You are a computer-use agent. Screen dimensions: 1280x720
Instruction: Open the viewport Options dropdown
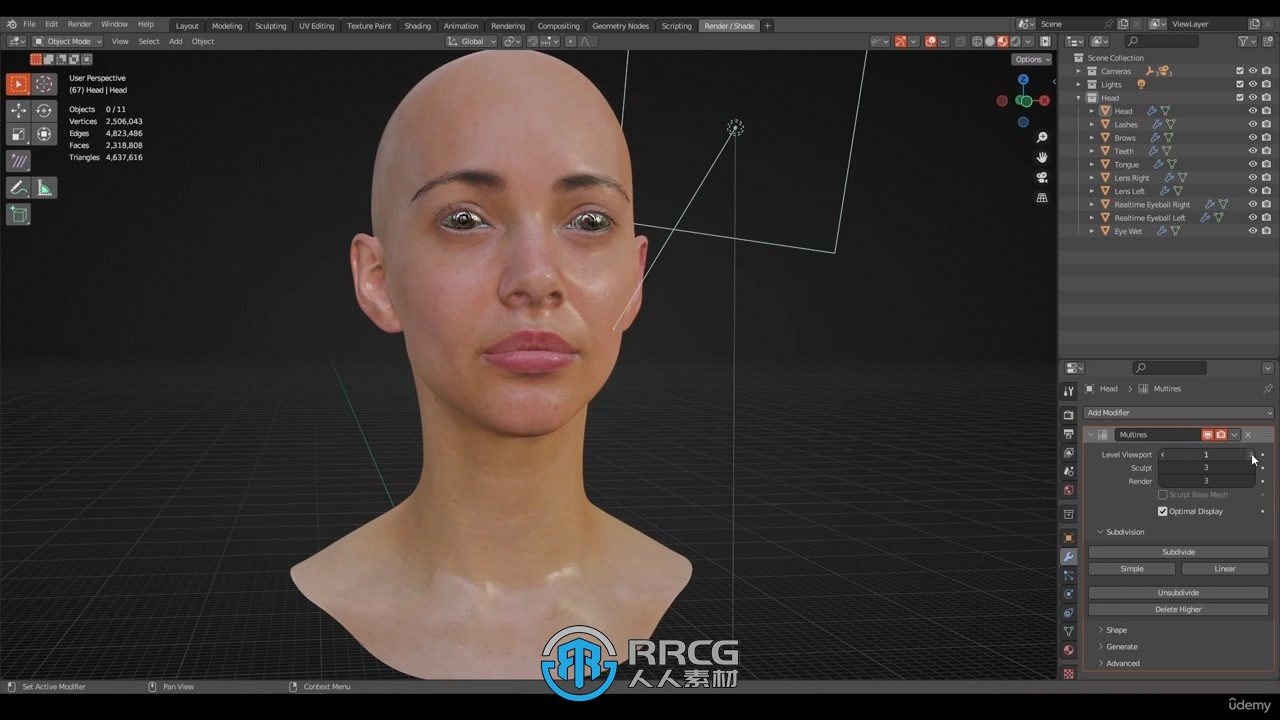[1032, 59]
